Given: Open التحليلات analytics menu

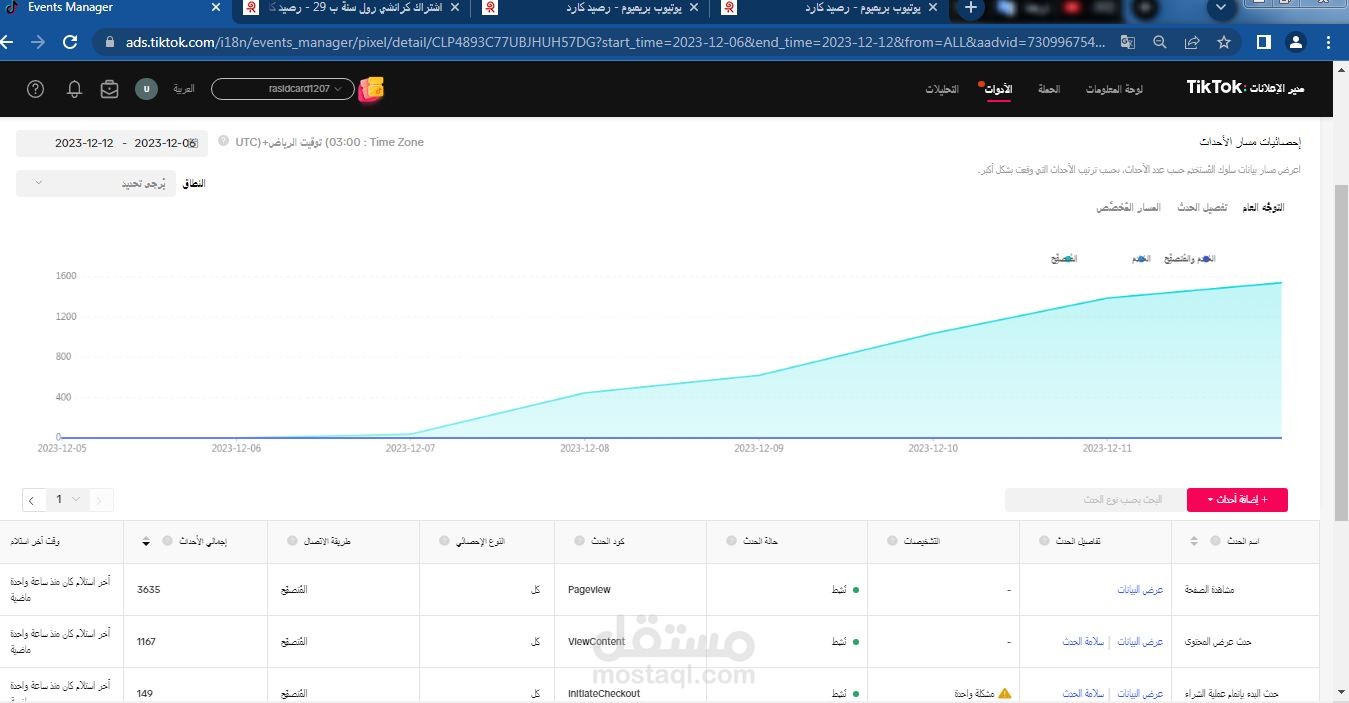Looking at the screenshot, I should (942, 89).
